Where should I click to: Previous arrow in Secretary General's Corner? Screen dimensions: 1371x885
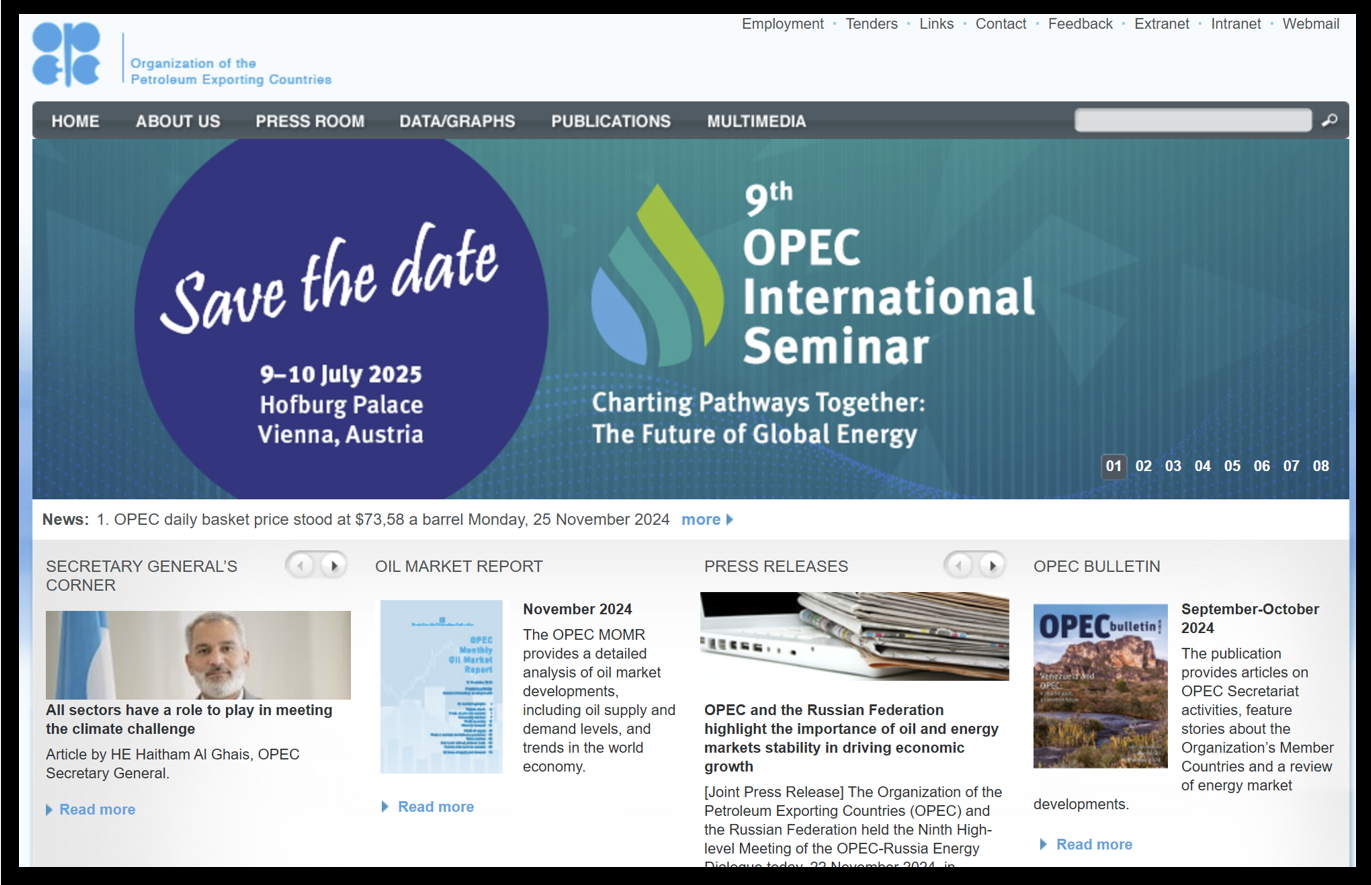point(300,565)
